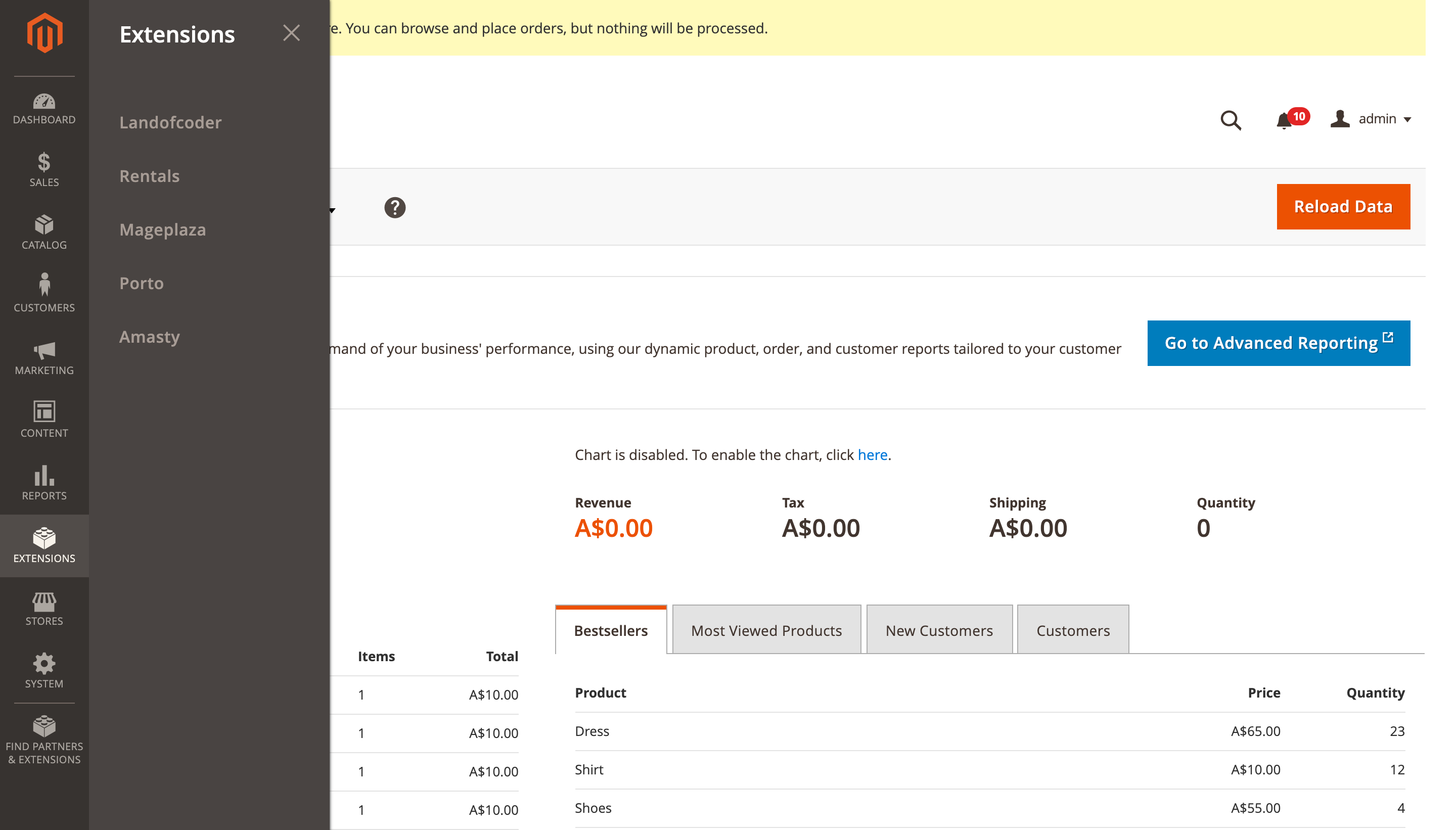Screen dimensions: 1456x830
Task: Open the Sales dollar icon menu
Action: point(44,170)
